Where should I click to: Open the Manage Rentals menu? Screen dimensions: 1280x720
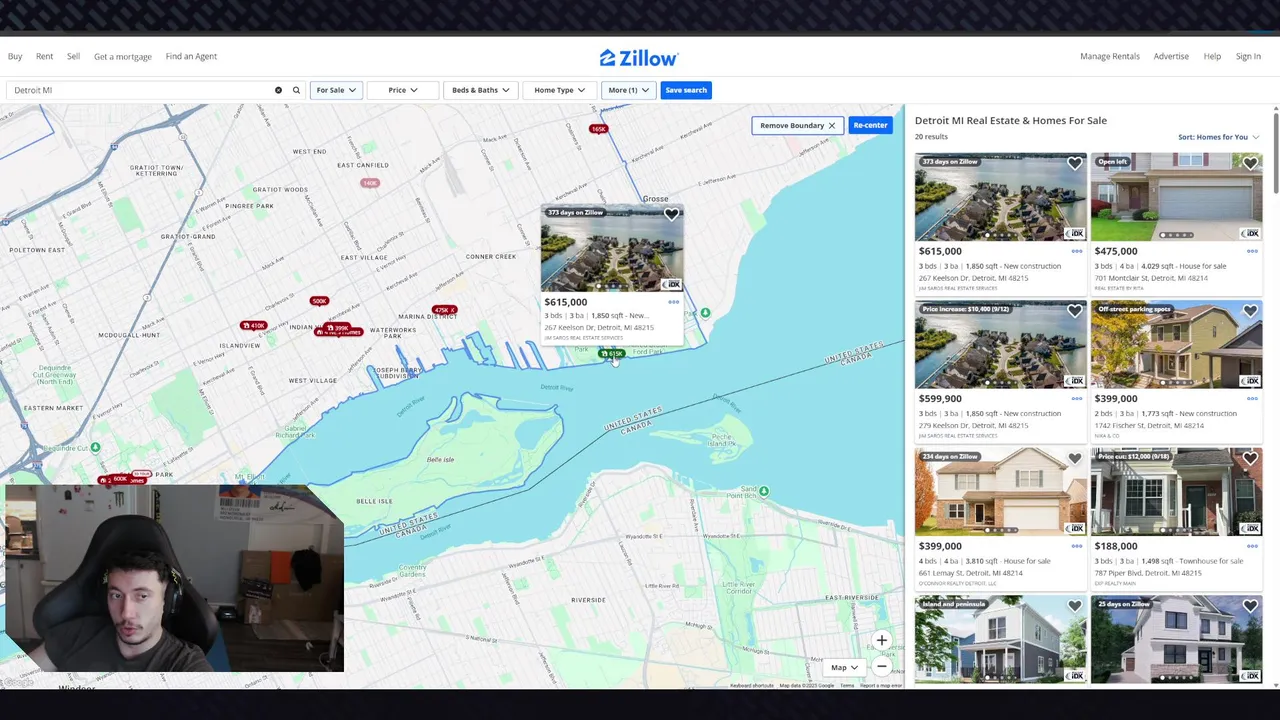1109,56
